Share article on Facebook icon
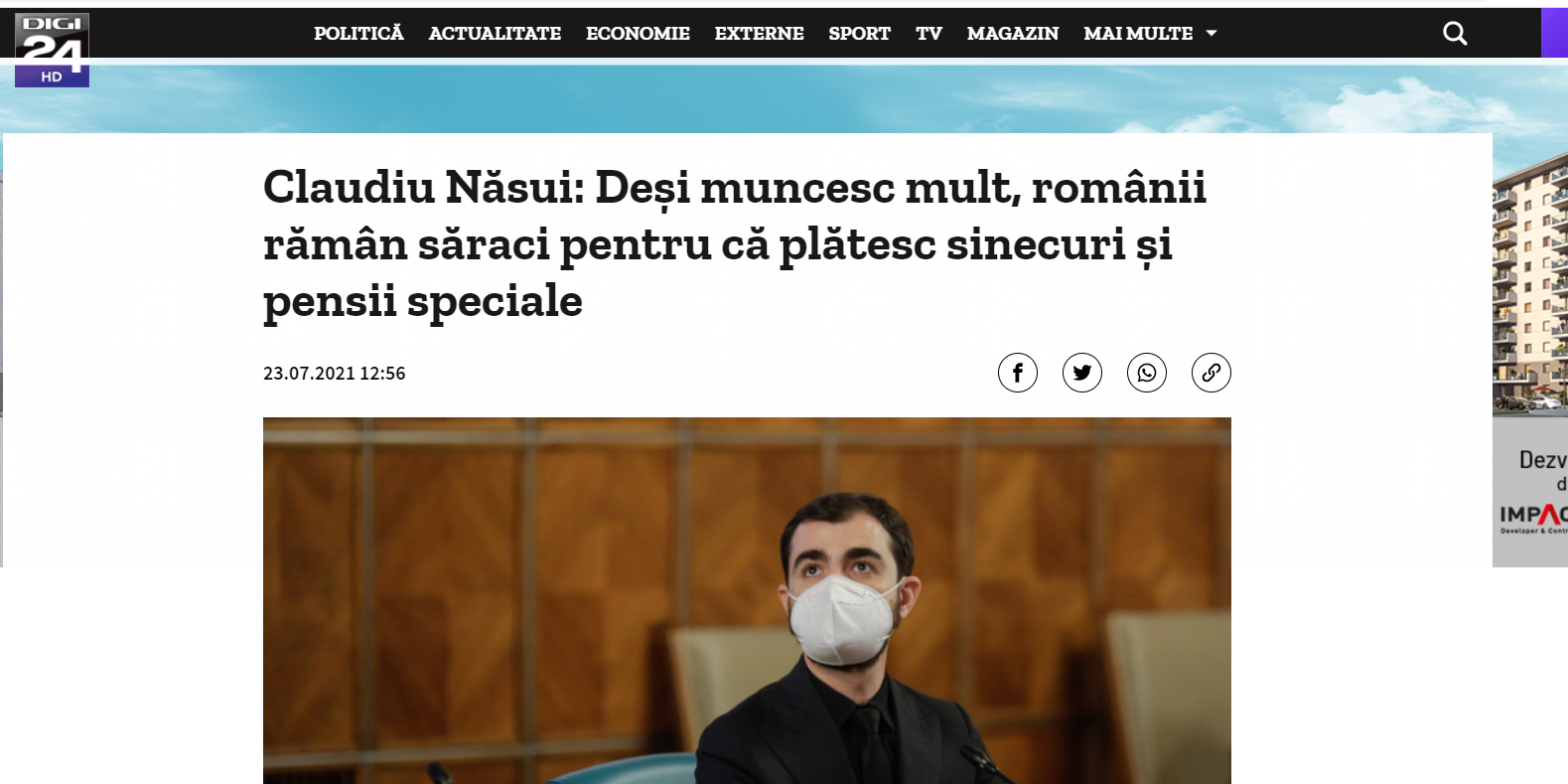The width and height of the screenshot is (1568, 784). [x=1017, y=373]
